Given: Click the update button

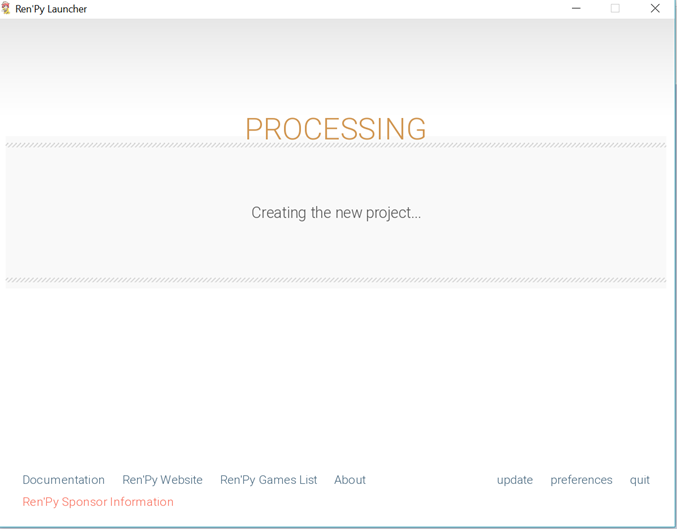Looking at the screenshot, I should click(x=515, y=480).
